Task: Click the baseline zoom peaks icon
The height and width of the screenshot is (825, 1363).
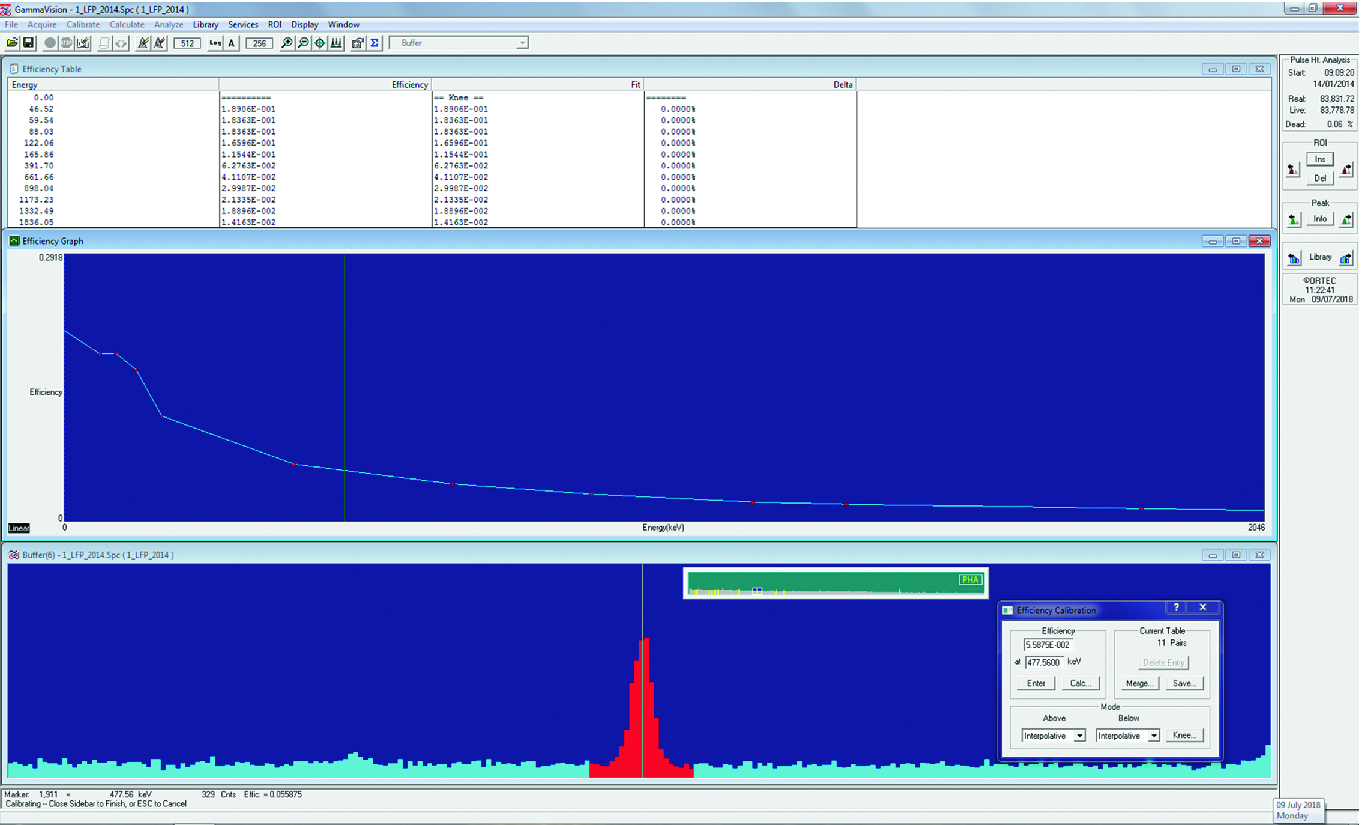Action: pyautogui.click(x=336, y=43)
